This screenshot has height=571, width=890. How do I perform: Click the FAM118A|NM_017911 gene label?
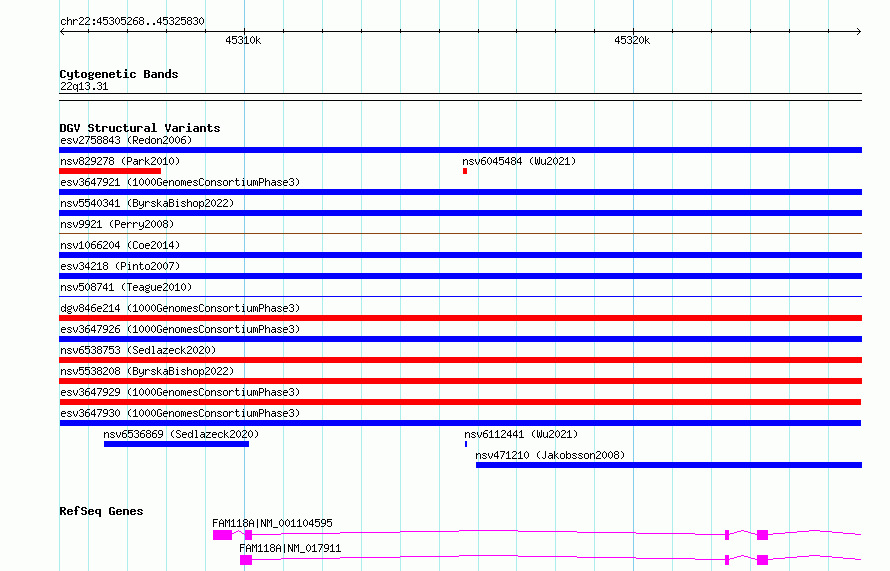click(290, 548)
